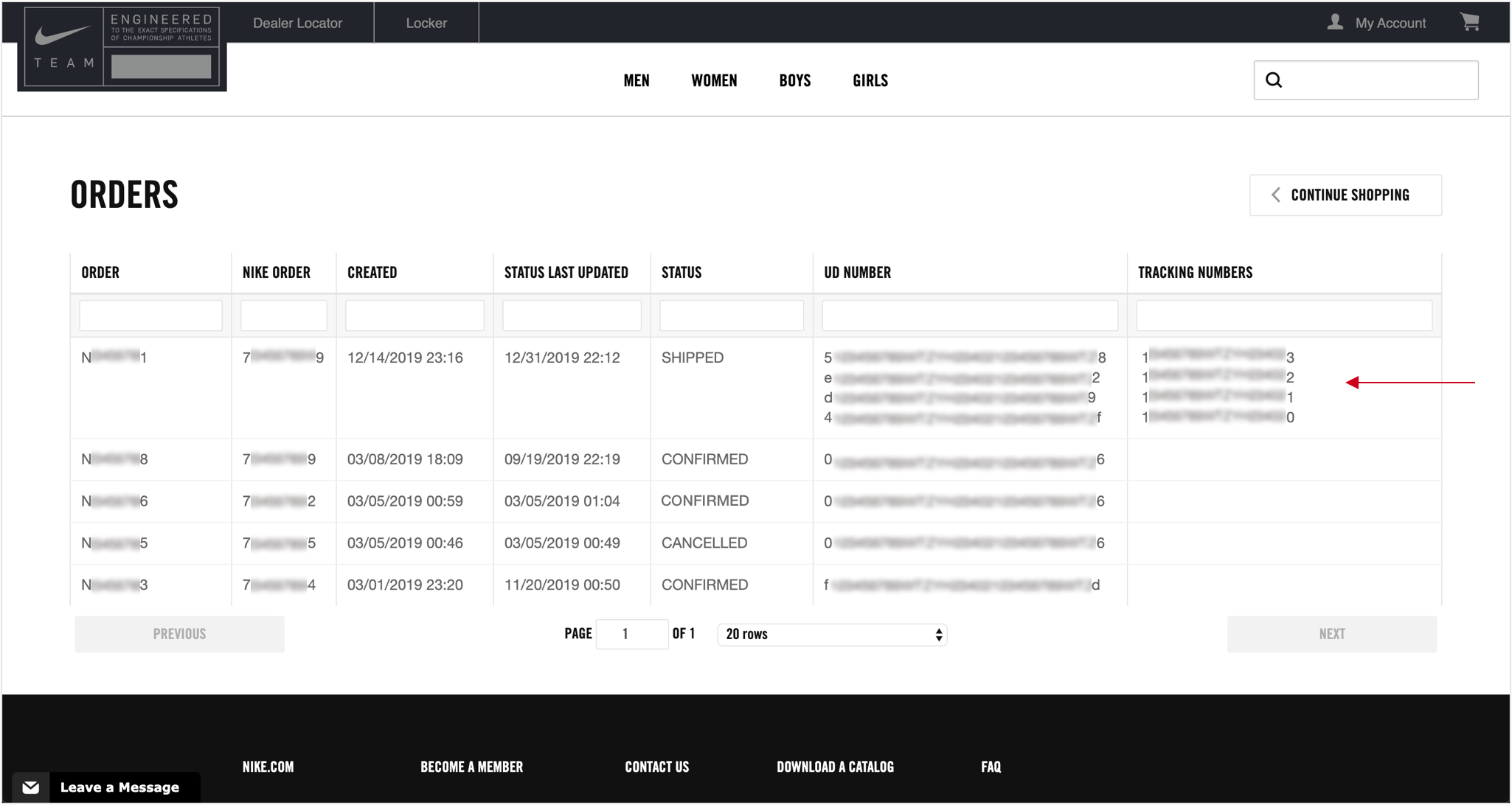Open the NIKE.COM footer link
The height and width of the screenshot is (805, 1512).
tap(268, 766)
